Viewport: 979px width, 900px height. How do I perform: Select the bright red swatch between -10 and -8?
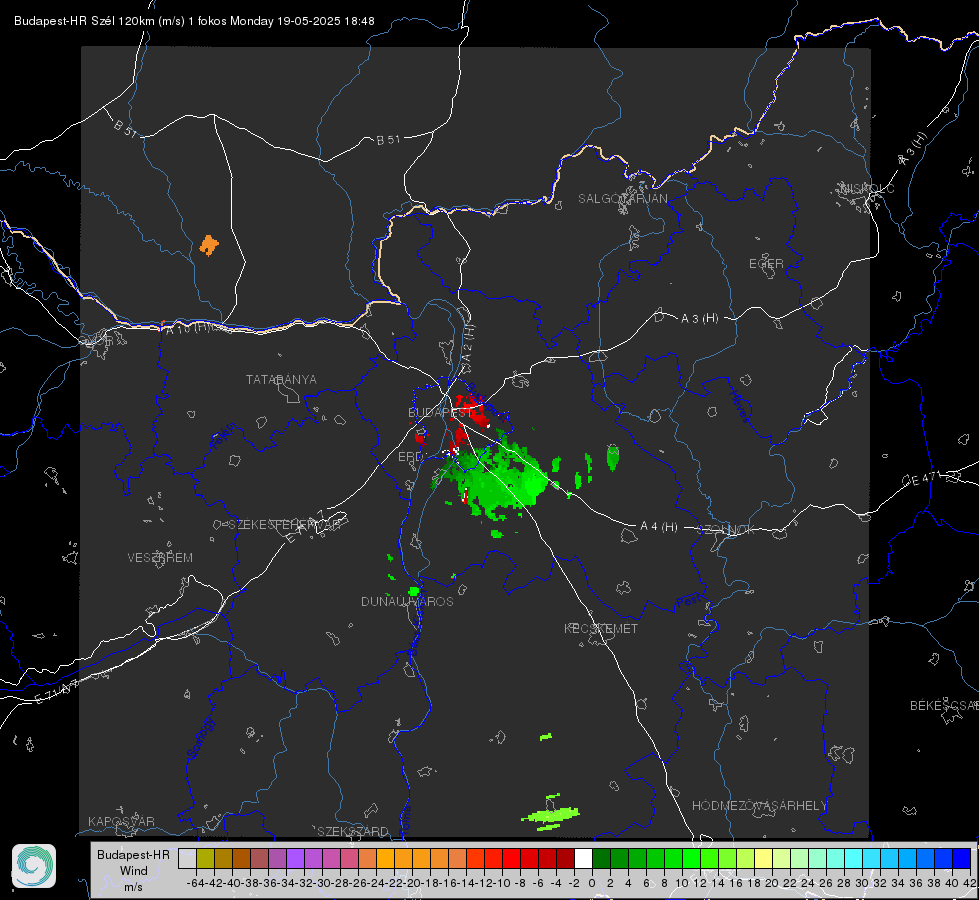(511, 859)
